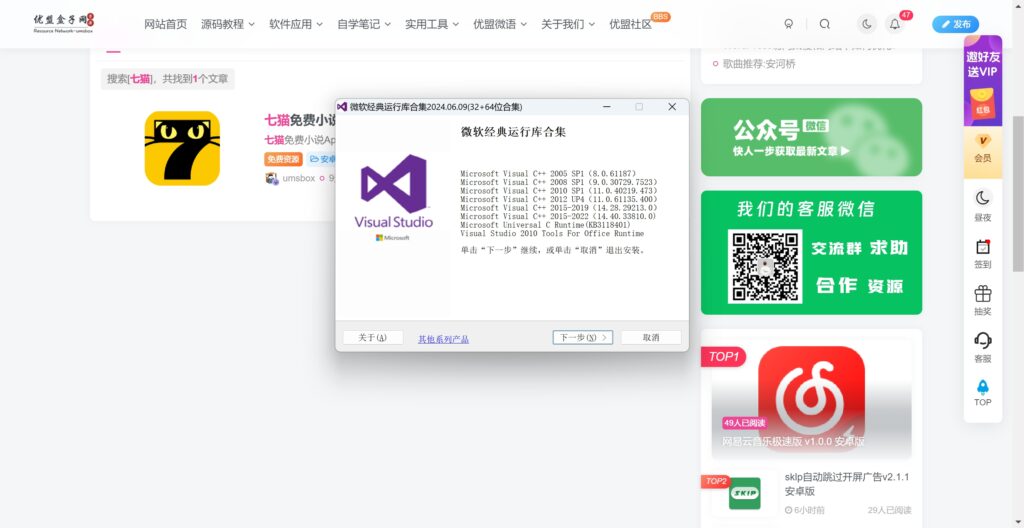Click the 6小时前 timestamp text
Screen dimensions: 1024x528
805,510
